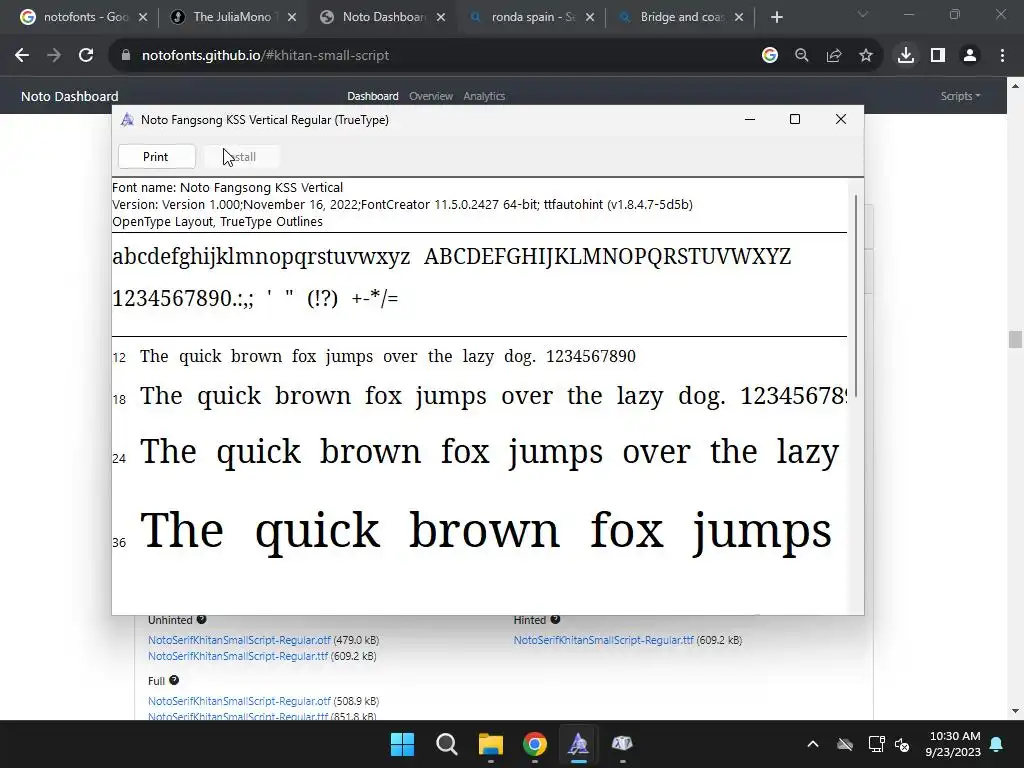This screenshot has height=768, width=1024.
Task: Click the Google icon in address bar
Action: click(770, 56)
